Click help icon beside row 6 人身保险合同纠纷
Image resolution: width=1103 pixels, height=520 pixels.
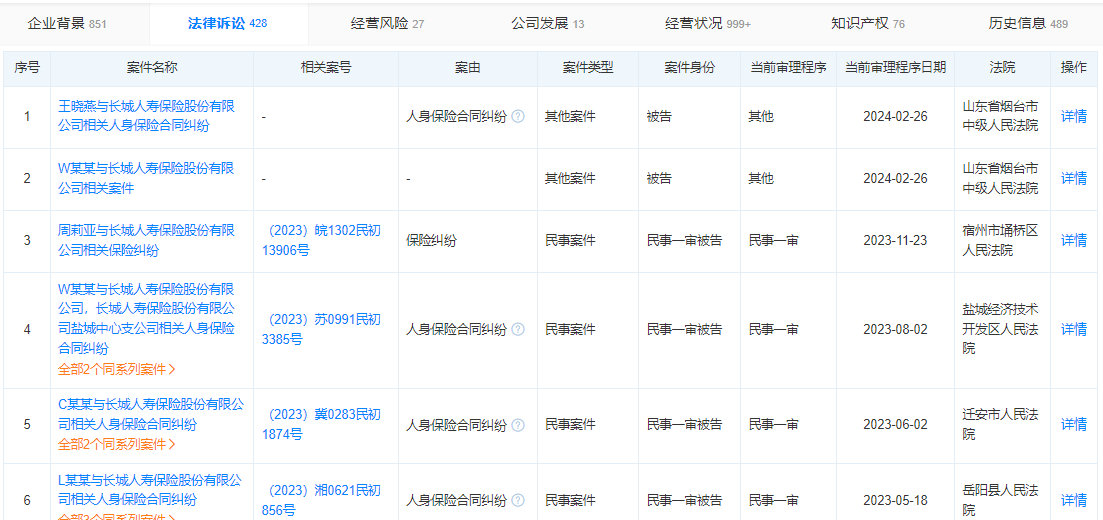click(518, 501)
